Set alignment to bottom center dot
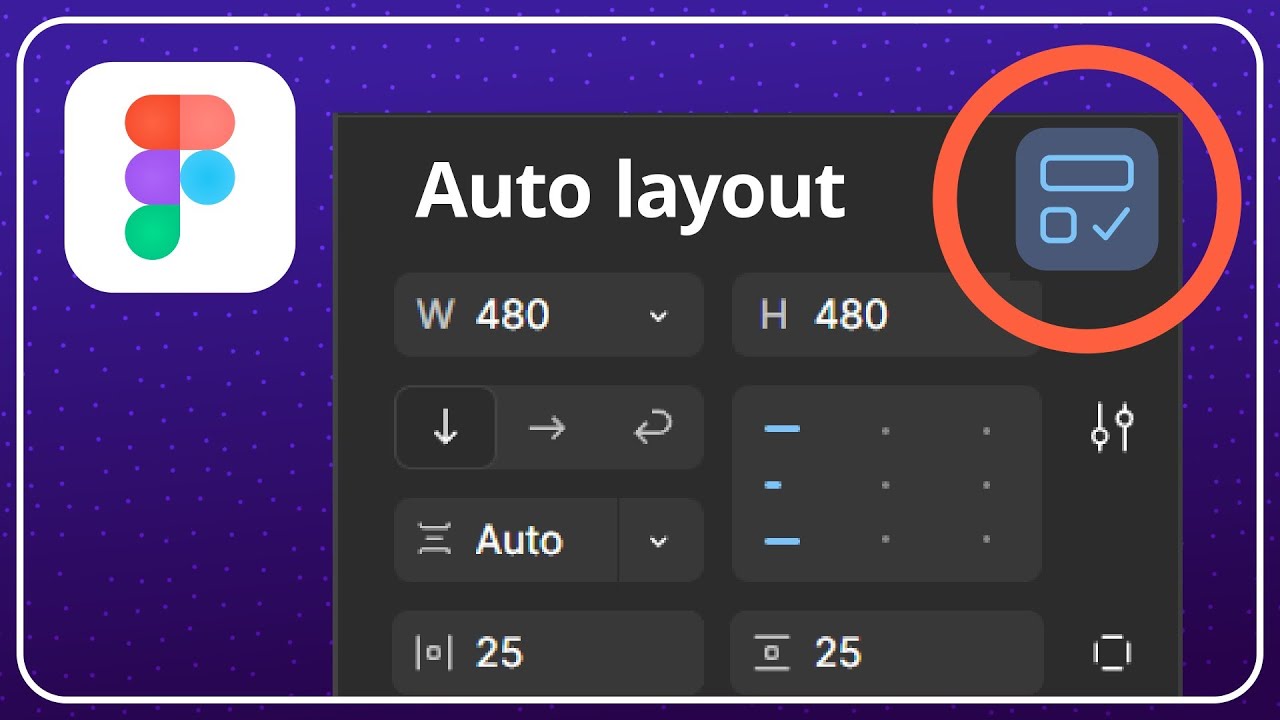Viewport: 1280px width, 720px height. 886,539
